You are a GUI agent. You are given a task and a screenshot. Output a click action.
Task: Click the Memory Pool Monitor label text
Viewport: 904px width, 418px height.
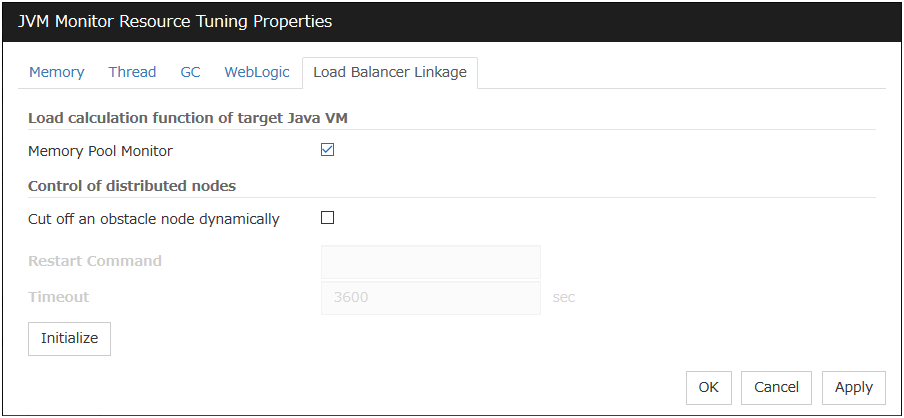point(100,151)
